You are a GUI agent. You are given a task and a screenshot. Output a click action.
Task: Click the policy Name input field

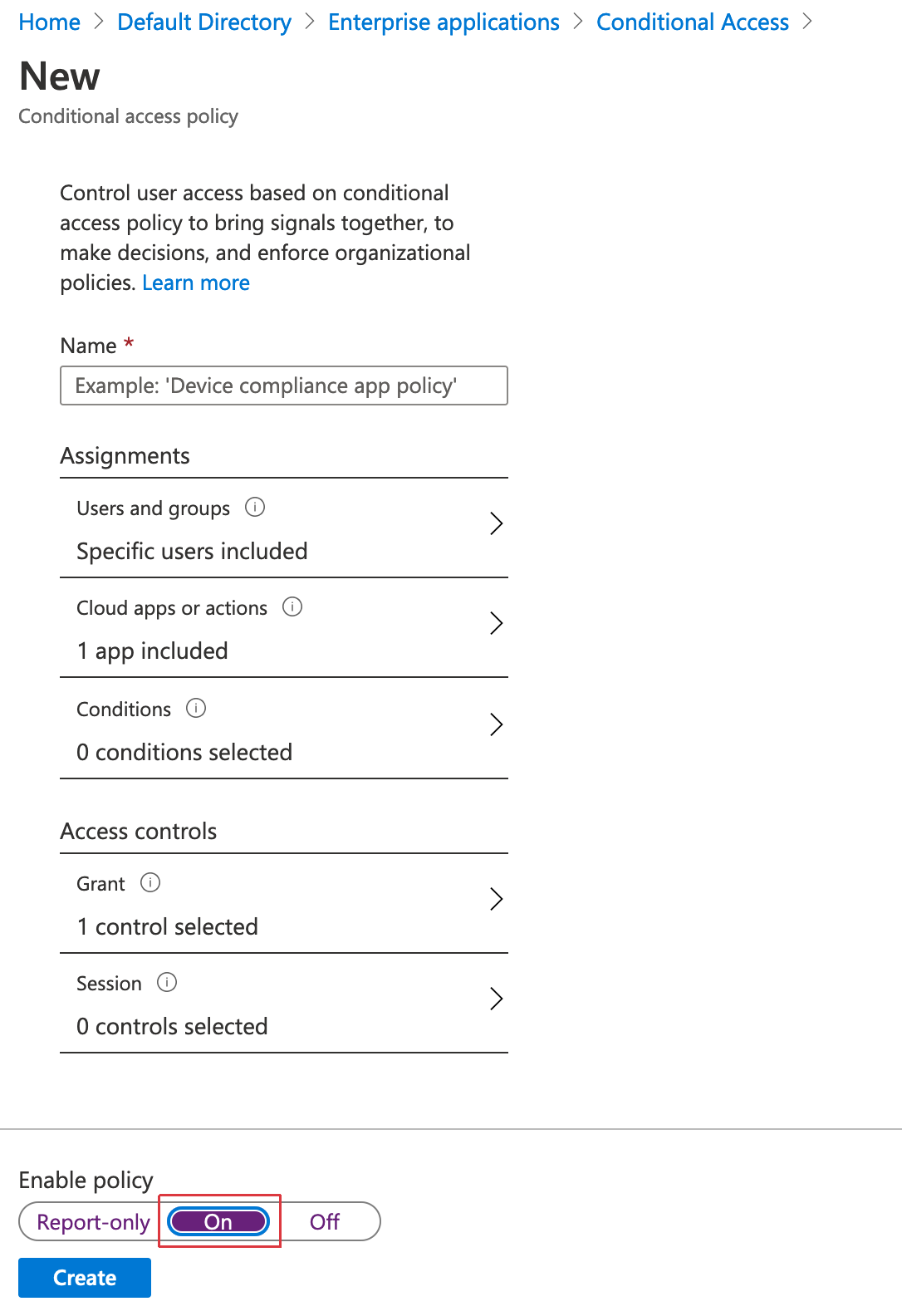pos(283,385)
